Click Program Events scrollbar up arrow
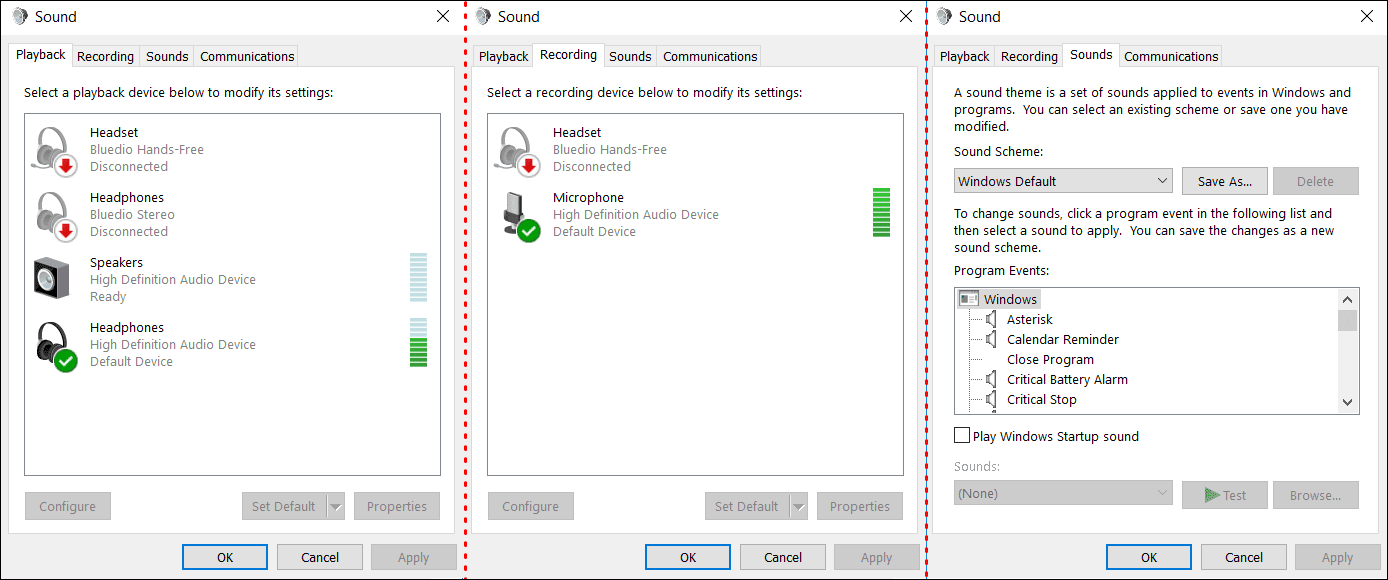 point(1348,299)
